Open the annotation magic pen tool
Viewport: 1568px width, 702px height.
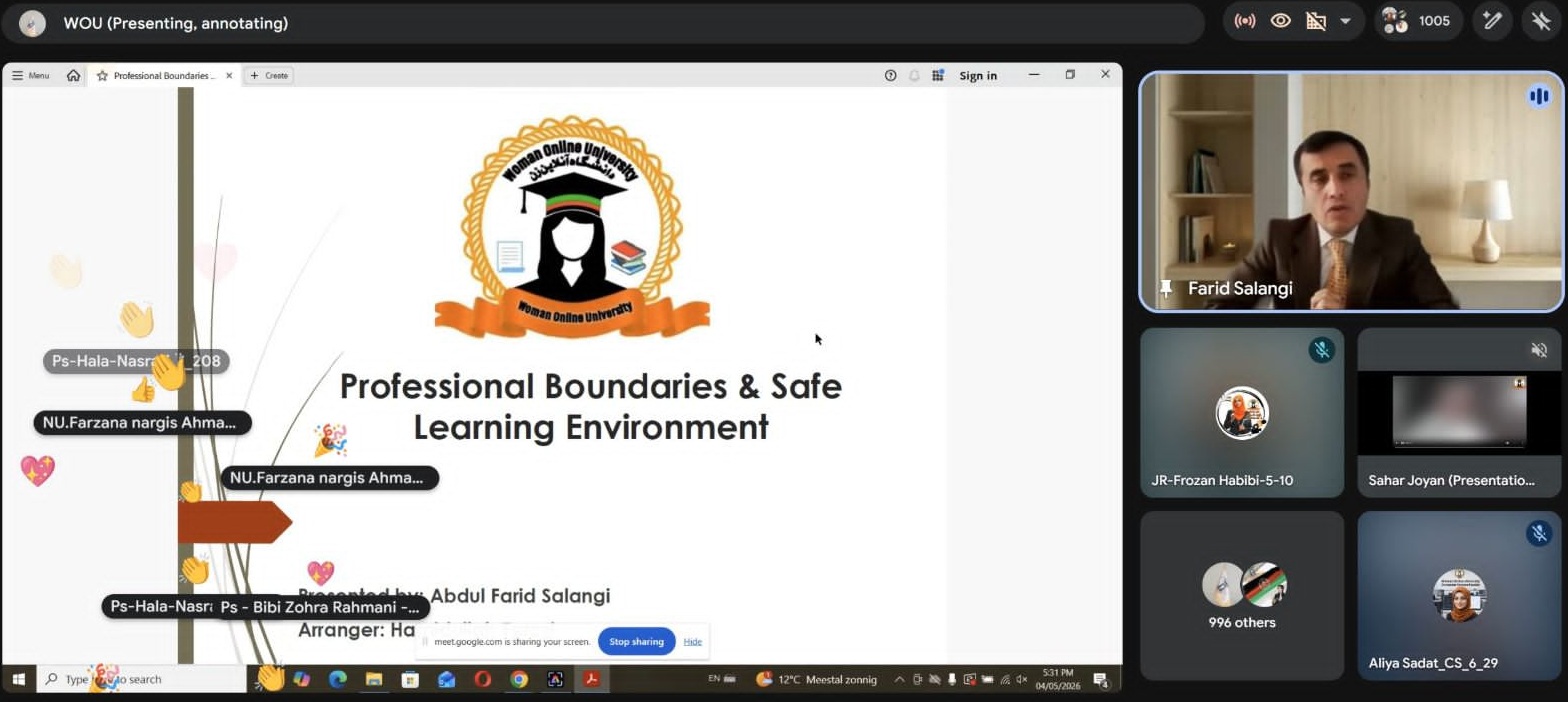[1493, 21]
